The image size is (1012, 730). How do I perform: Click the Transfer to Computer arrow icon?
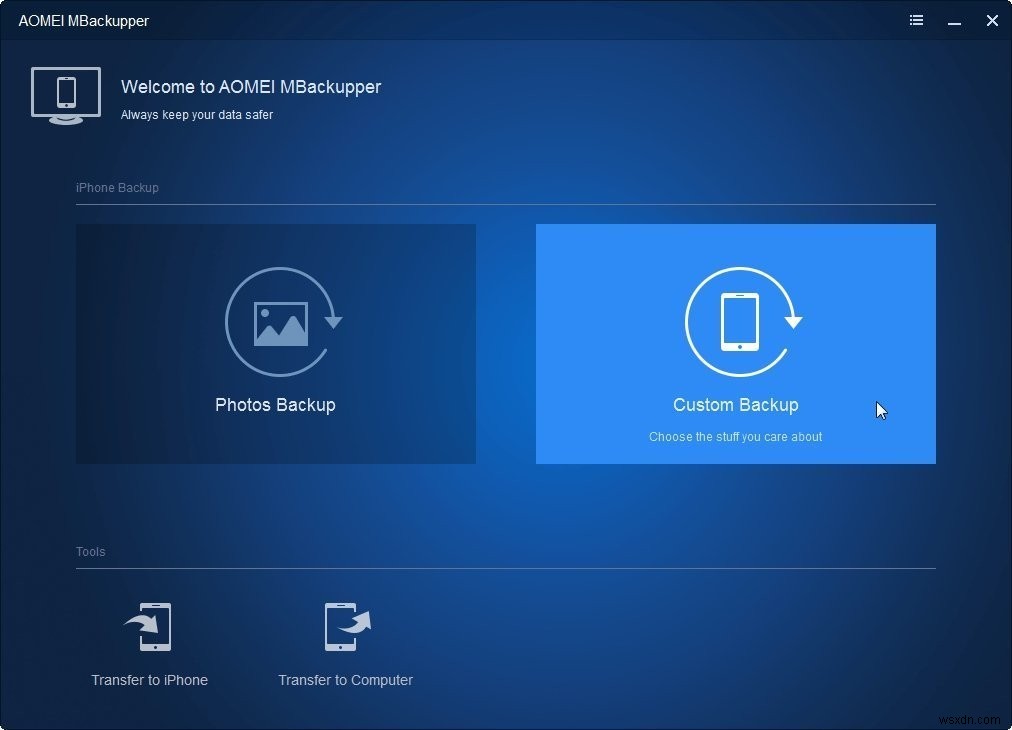(x=346, y=627)
